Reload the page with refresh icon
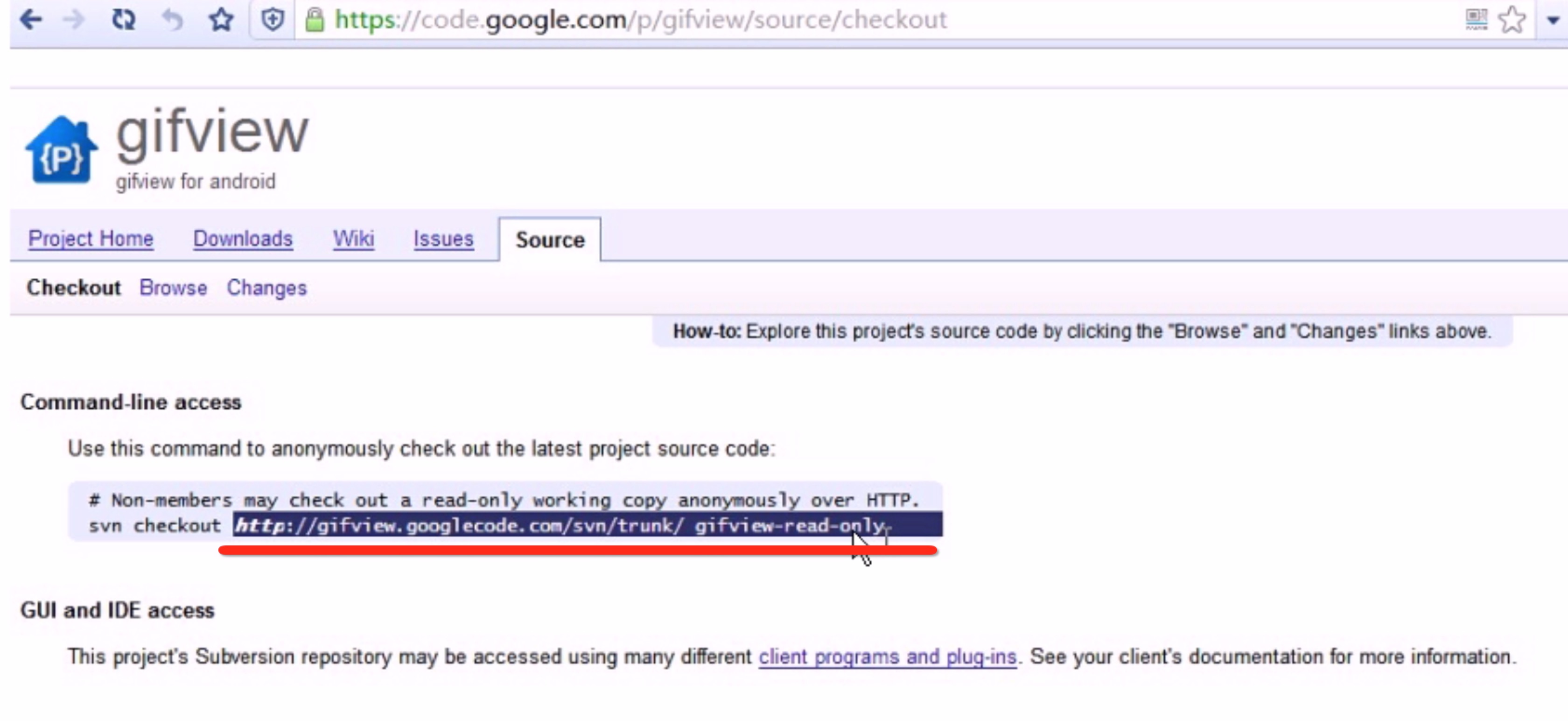 pos(124,20)
